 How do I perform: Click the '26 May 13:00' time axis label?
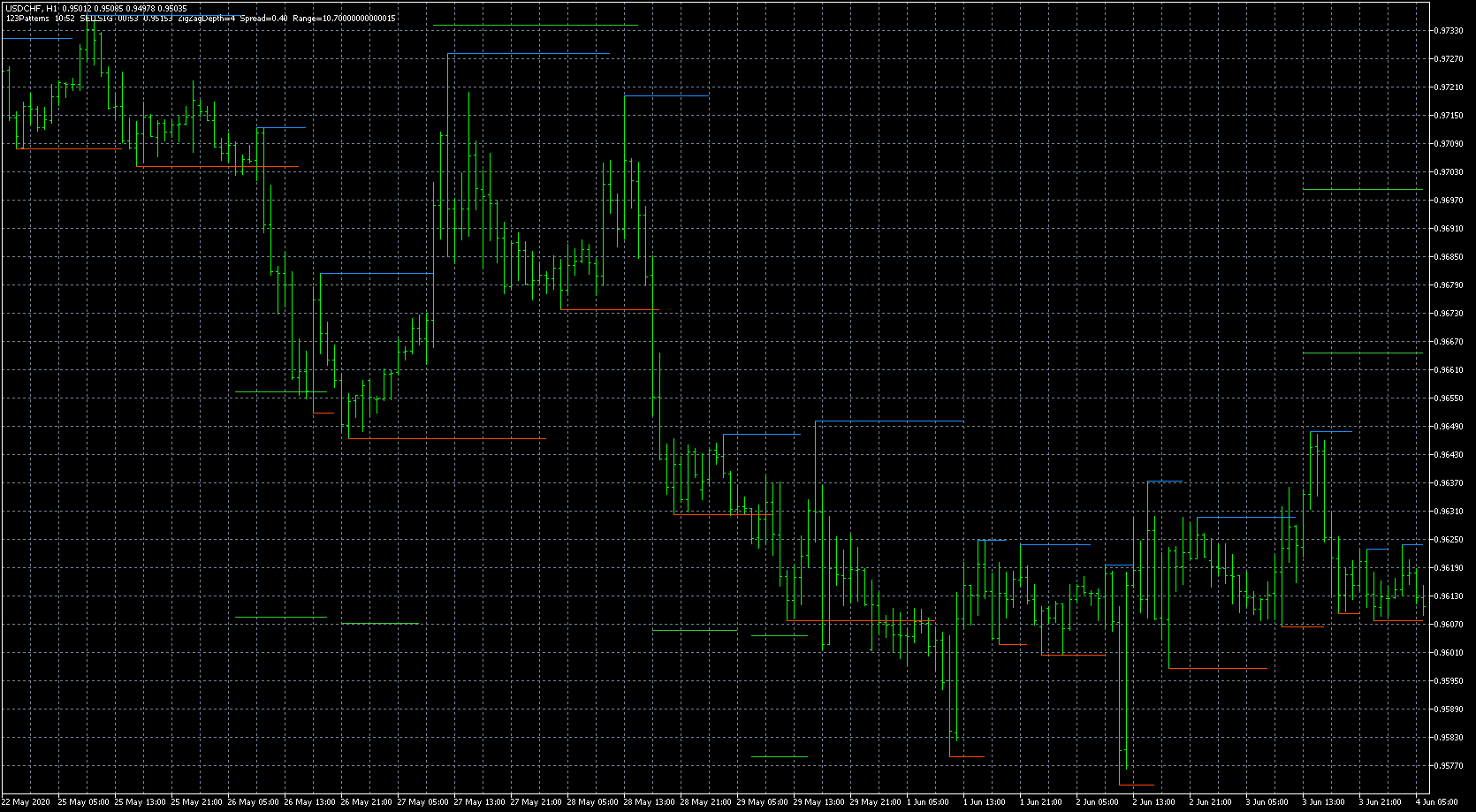pyautogui.click(x=310, y=802)
